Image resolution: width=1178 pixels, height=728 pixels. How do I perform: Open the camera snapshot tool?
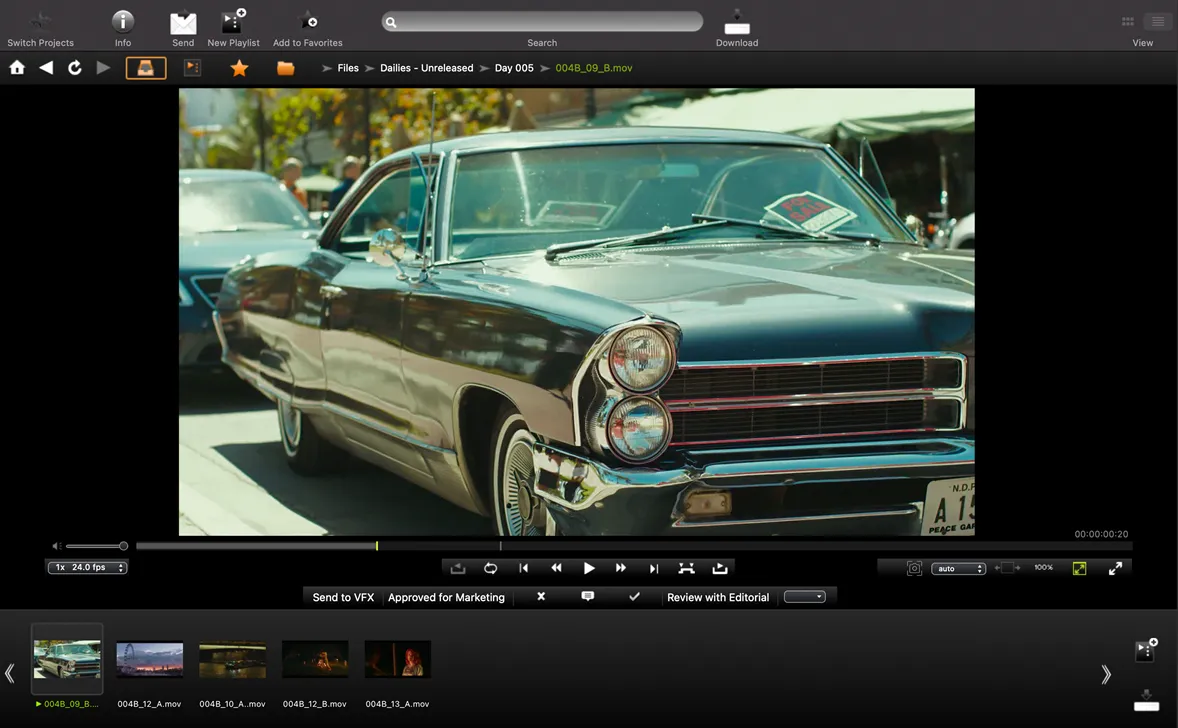(x=914, y=568)
